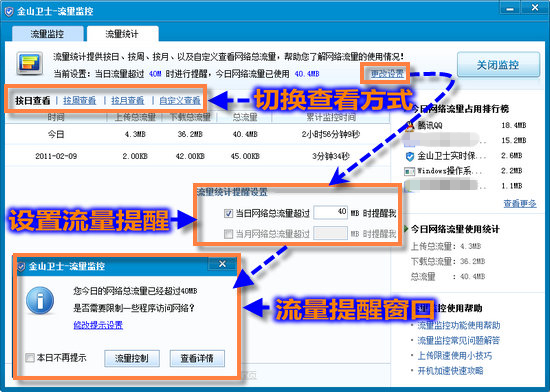Click the Kingsoft shield icon in title bar

click(x=9, y=12)
